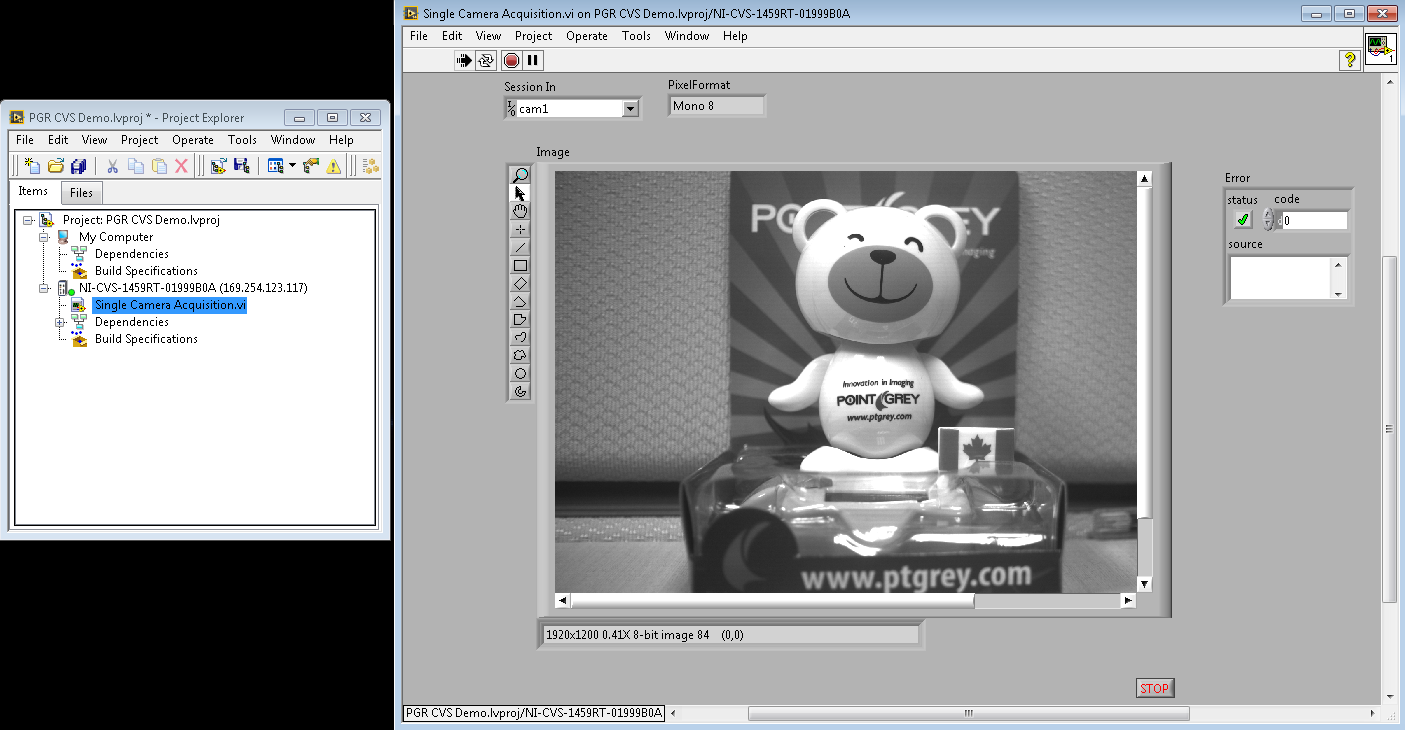The image size is (1405, 730).
Task: Click the yellow warning triangle icon
Action: pyautogui.click(x=334, y=166)
